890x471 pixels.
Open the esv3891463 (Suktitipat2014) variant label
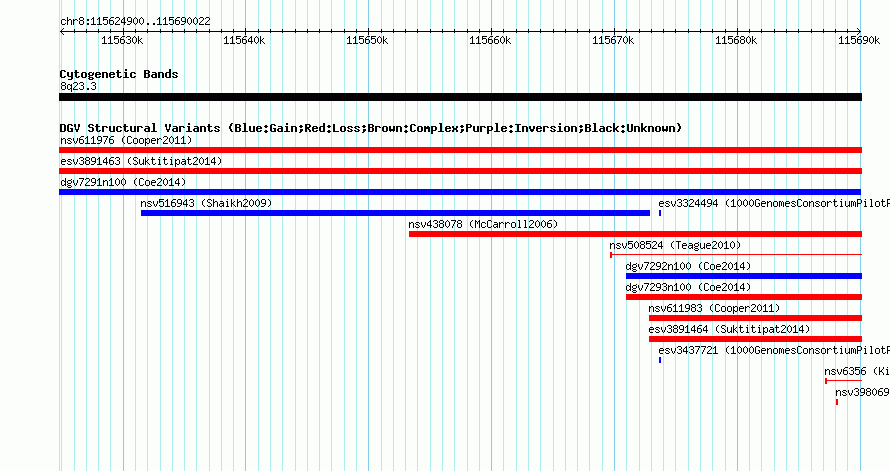141,161
